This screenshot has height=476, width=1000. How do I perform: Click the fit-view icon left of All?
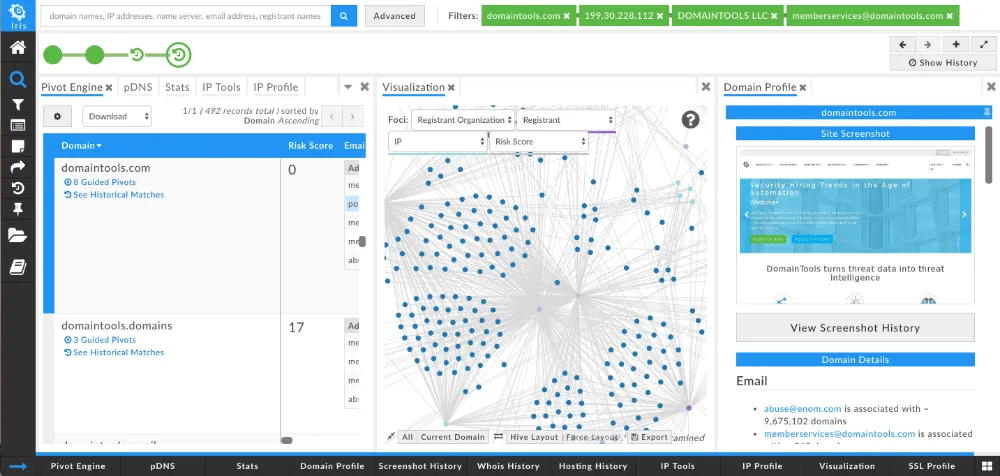click(x=391, y=437)
